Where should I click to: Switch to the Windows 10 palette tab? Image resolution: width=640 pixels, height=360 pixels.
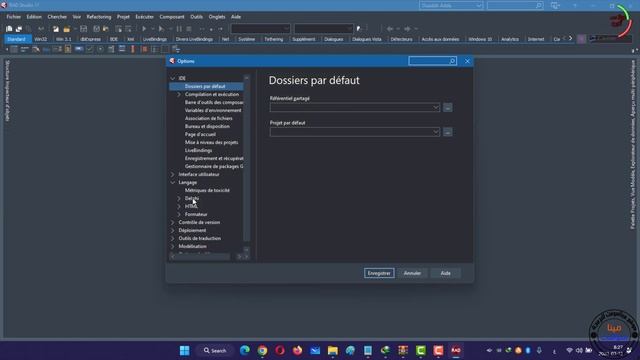coord(480,39)
